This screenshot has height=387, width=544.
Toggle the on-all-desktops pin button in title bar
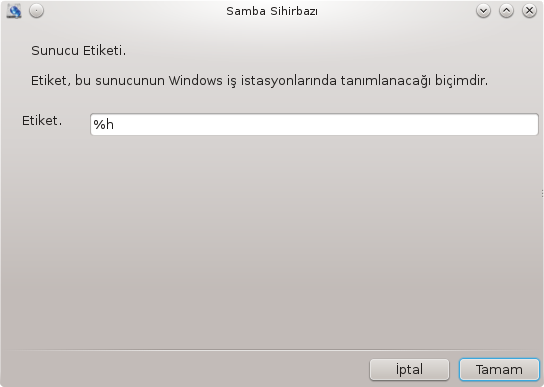tap(36, 11)
